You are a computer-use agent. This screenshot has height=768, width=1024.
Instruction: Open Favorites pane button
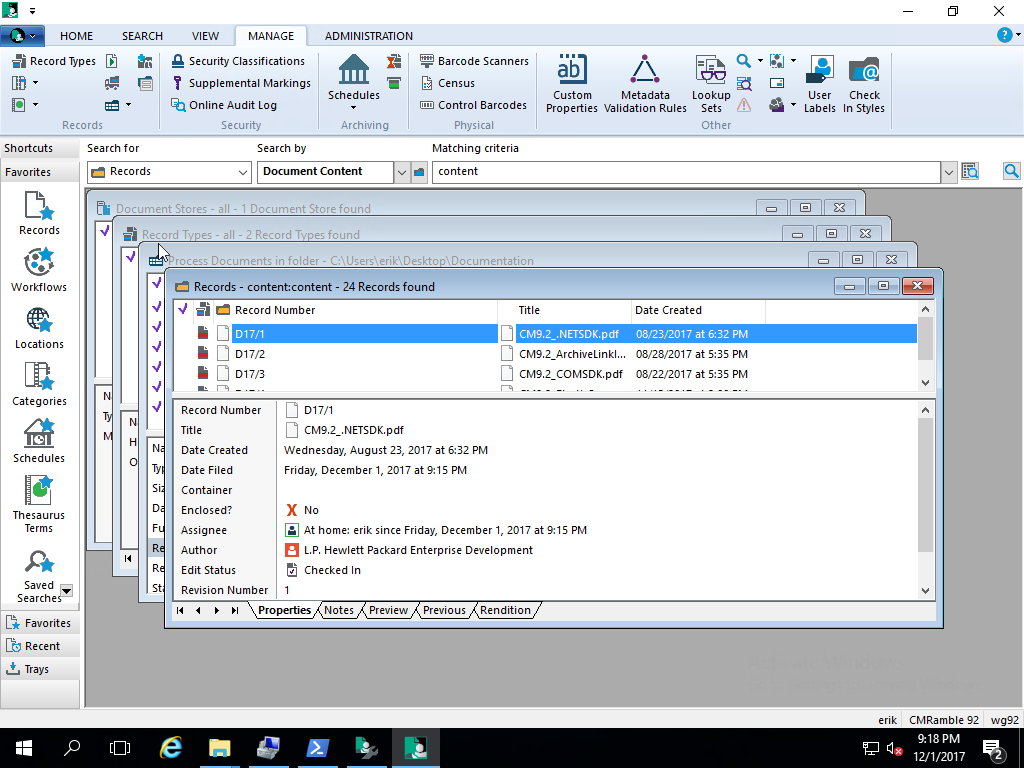39,623
